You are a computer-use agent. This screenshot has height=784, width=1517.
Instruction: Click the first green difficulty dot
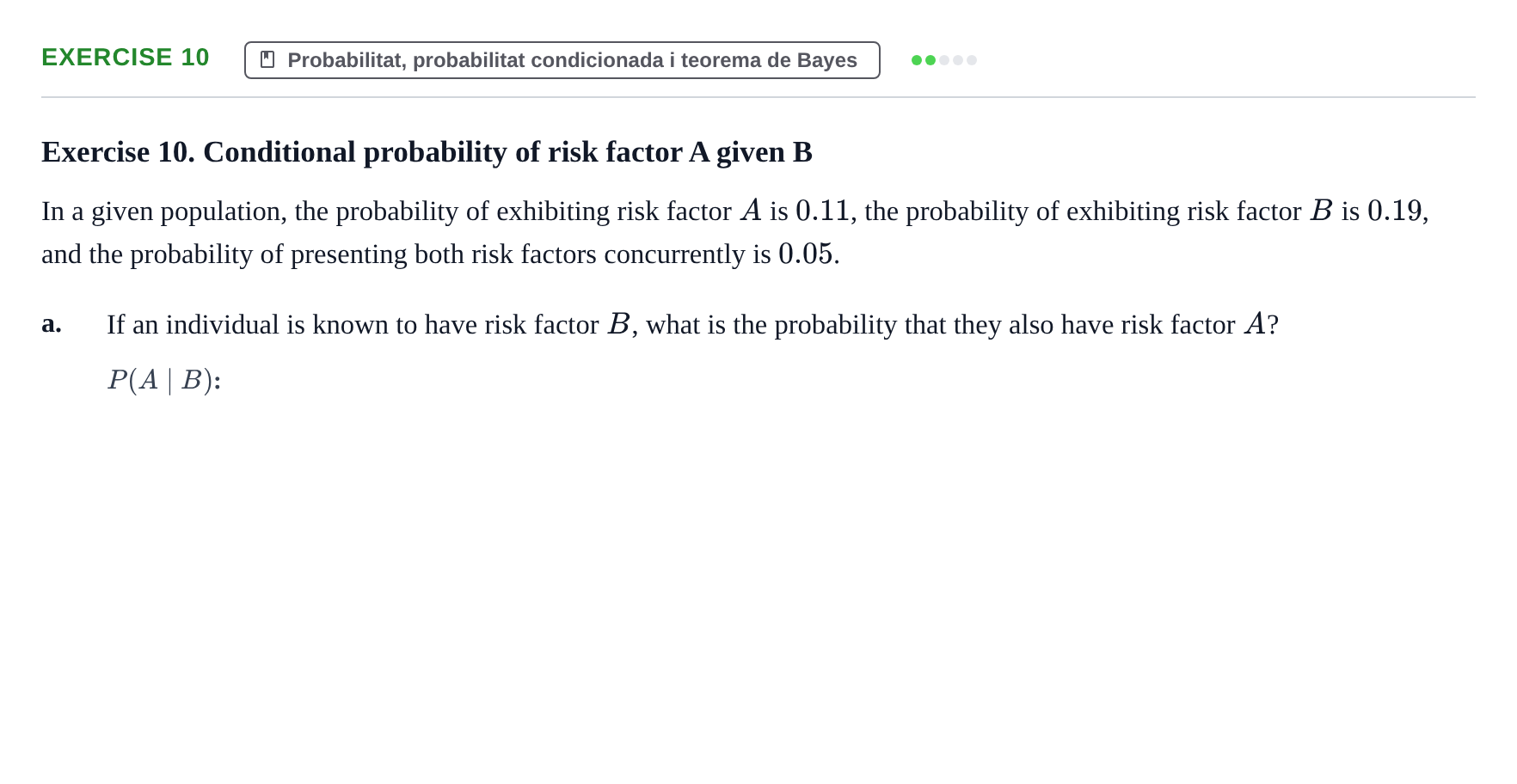click(917, 60)
